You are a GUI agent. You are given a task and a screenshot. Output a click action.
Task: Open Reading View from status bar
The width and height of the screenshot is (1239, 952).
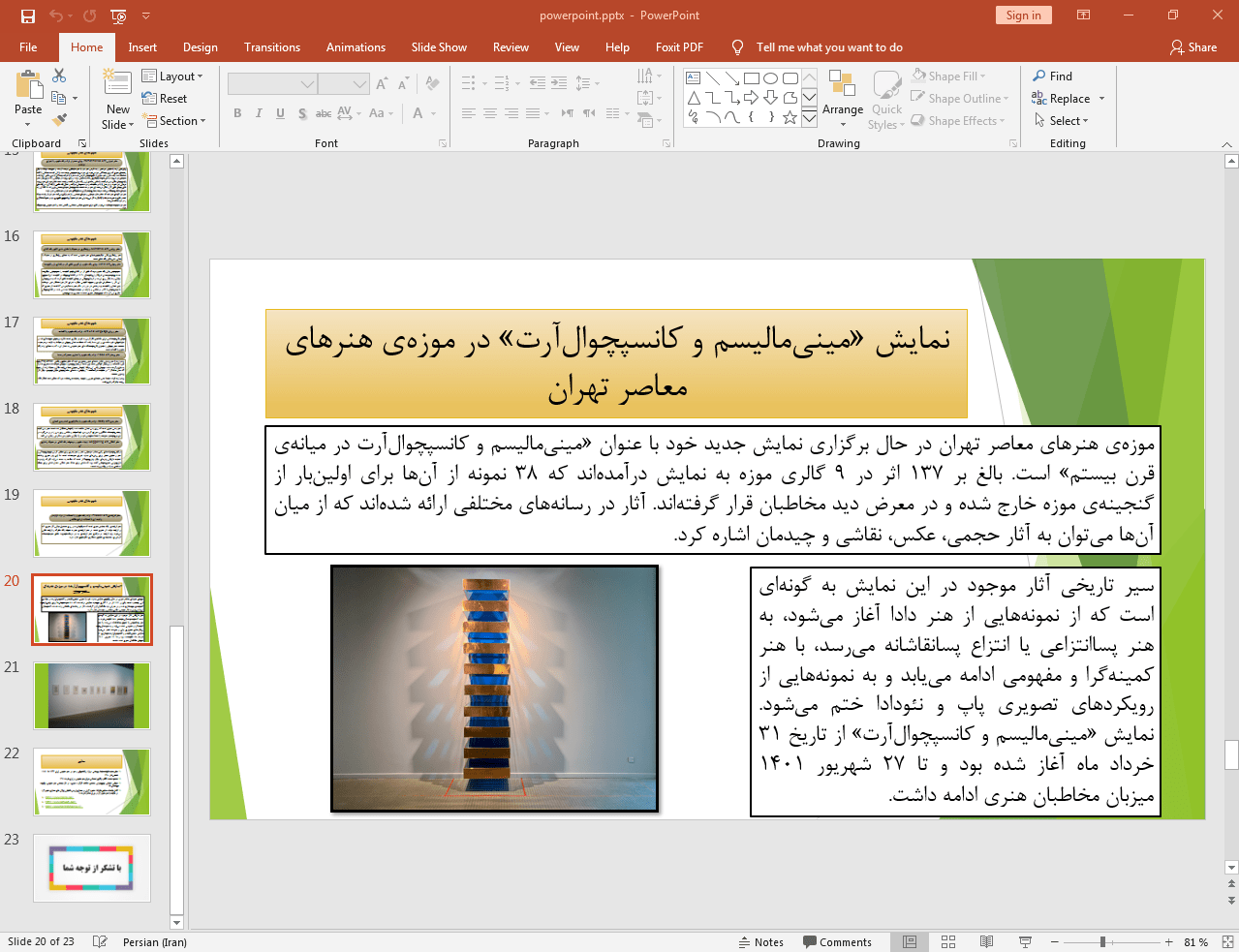point(986,941)
